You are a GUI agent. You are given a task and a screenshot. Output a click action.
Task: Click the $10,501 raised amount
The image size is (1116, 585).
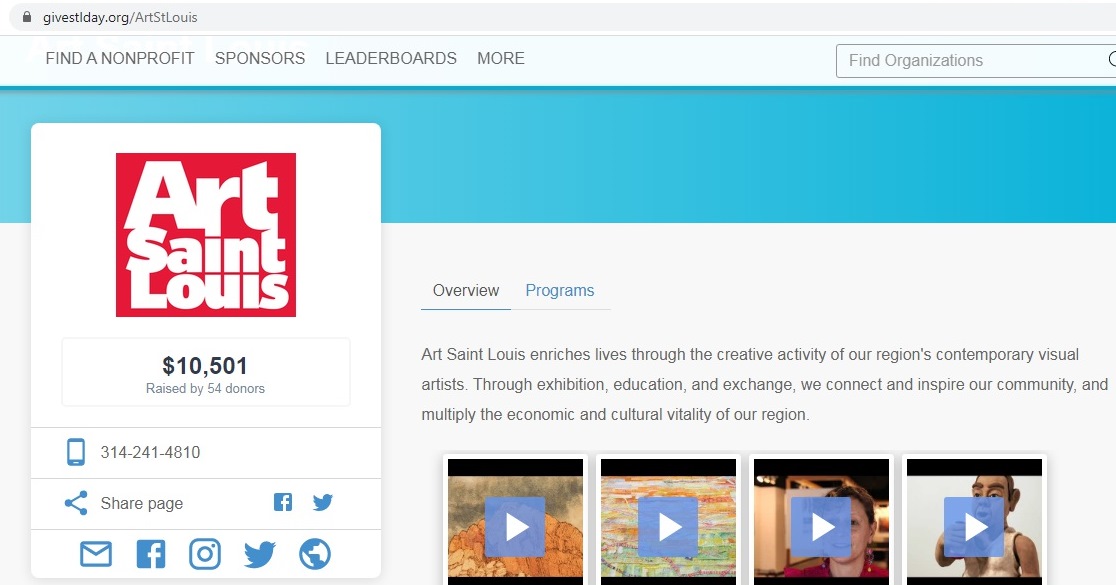(x=205, y=366)
